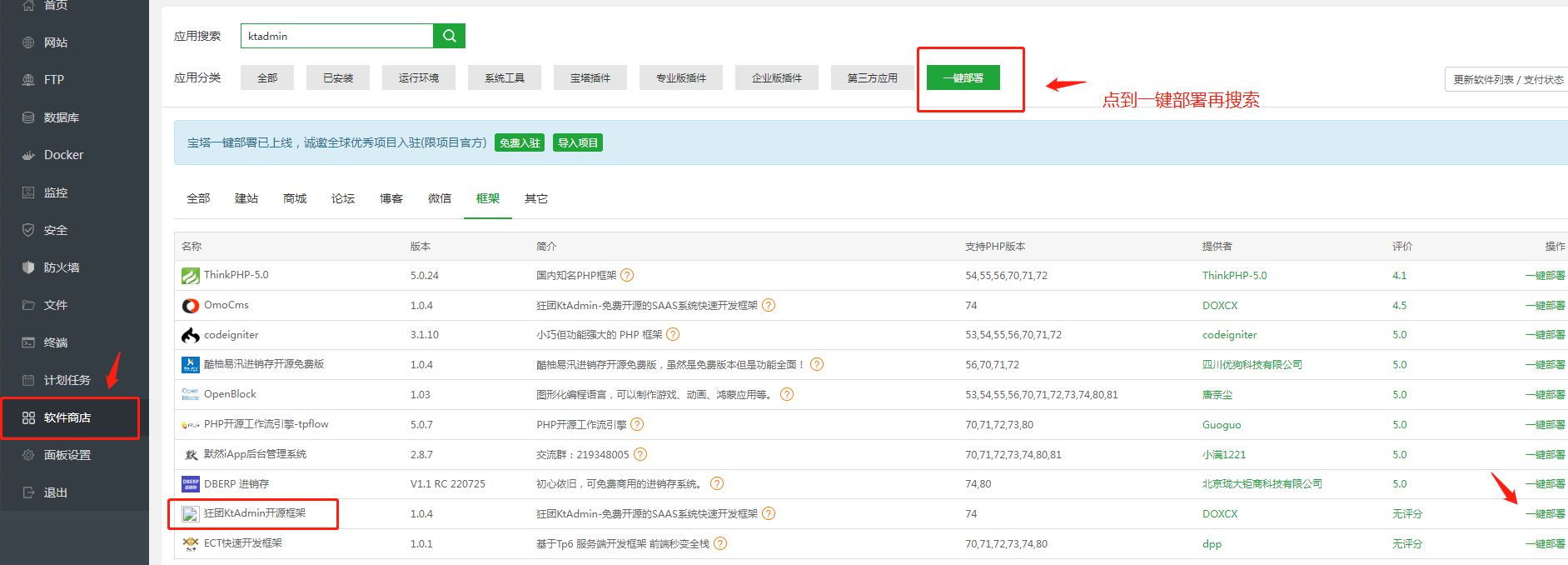Open the 防火墙 sidebar icon
The image size is (1568, 565).
click(28, 267)
